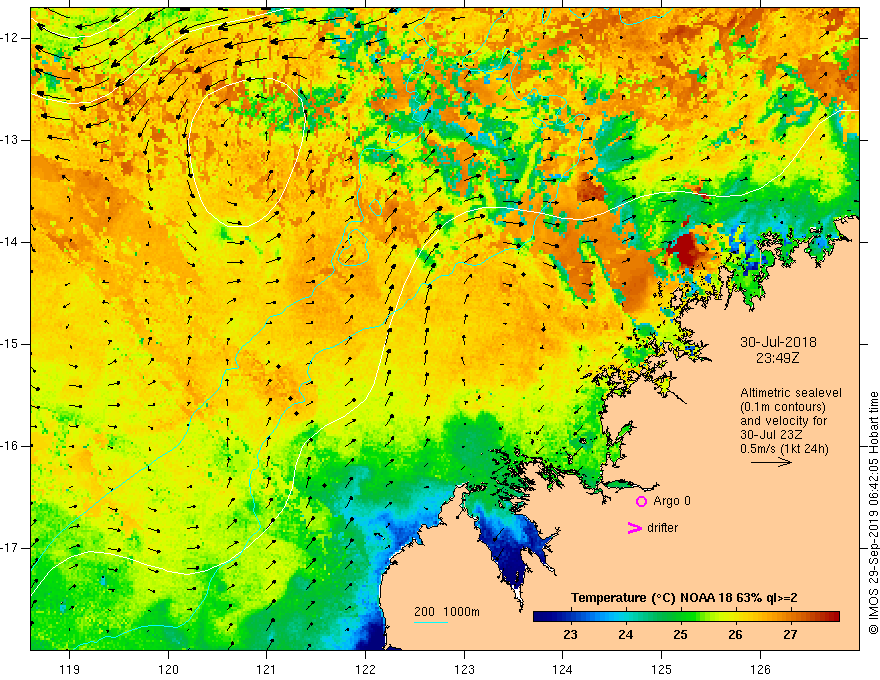Click the color bar tick label 24
Viewport: 880px width, 680px height.
[x=625, y=635]
